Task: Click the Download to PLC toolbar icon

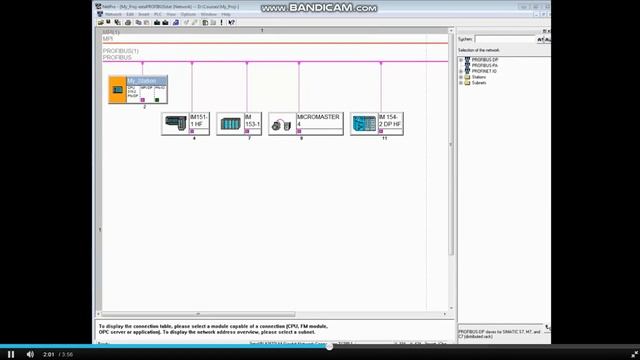Action: point(157,22)
